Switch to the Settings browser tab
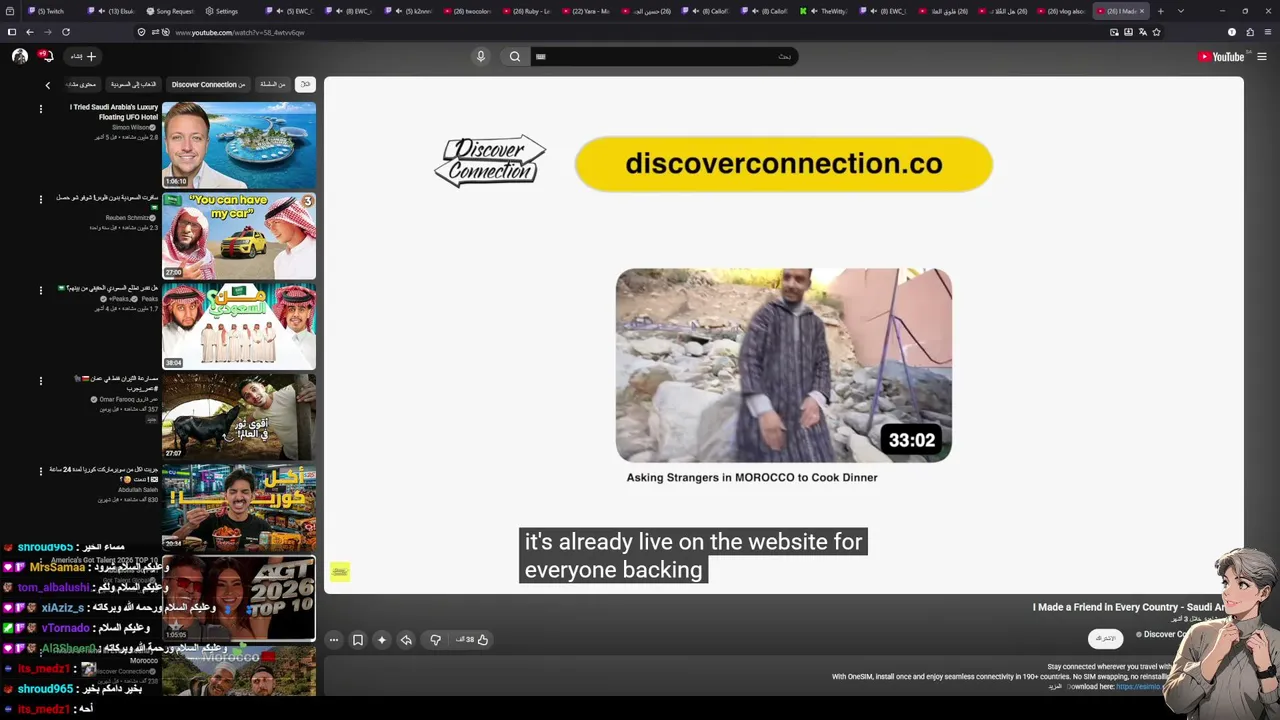 (224, 11)
